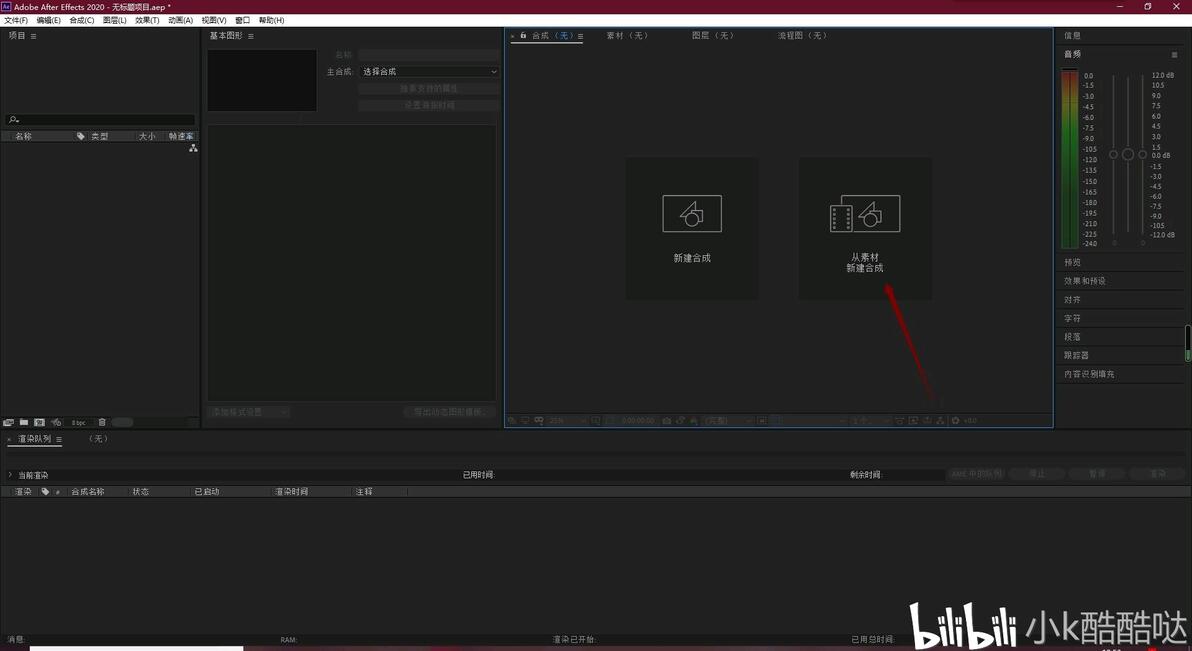Expand the 对齐 panel

pos(1073,300)
